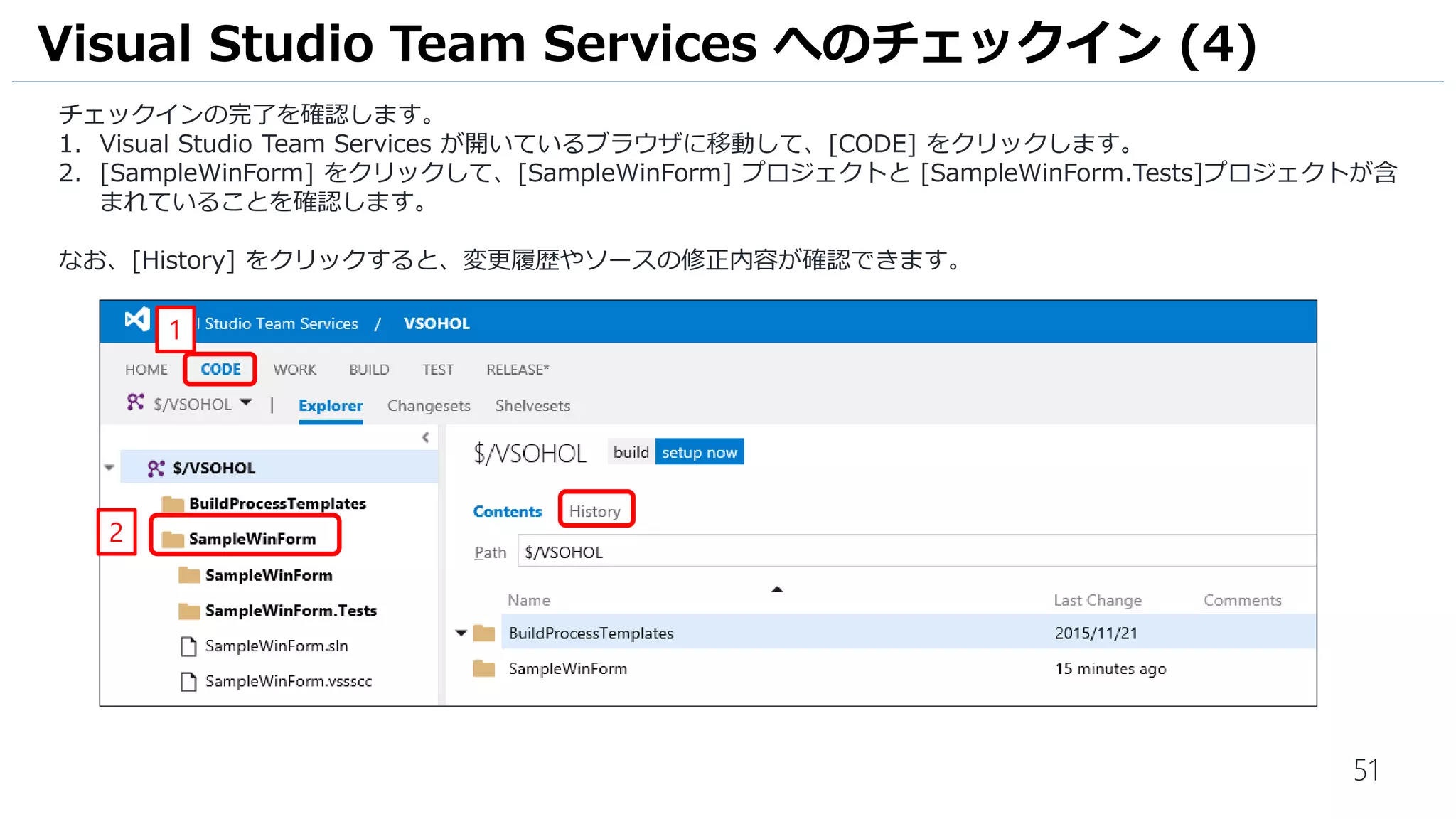Sort by the Comments column header
1456x819 pixels.
pyautogui.click(x=1243, y=600)
